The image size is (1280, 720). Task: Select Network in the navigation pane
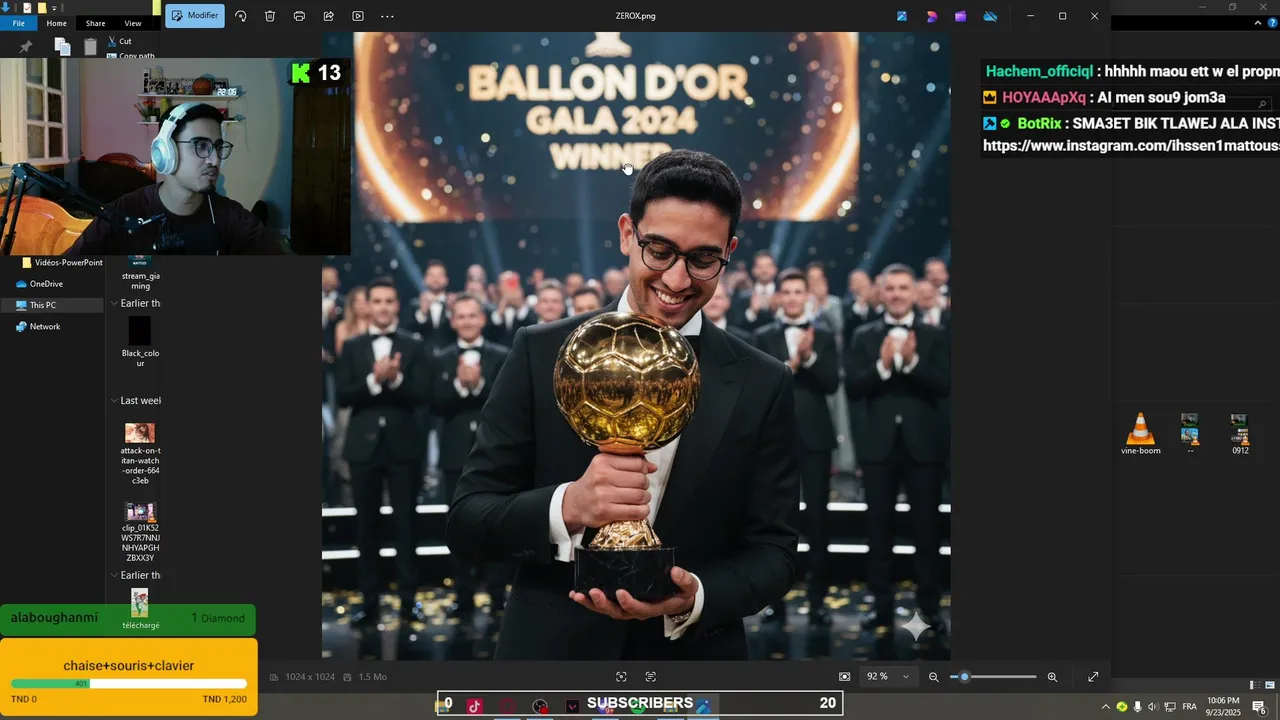38,327
